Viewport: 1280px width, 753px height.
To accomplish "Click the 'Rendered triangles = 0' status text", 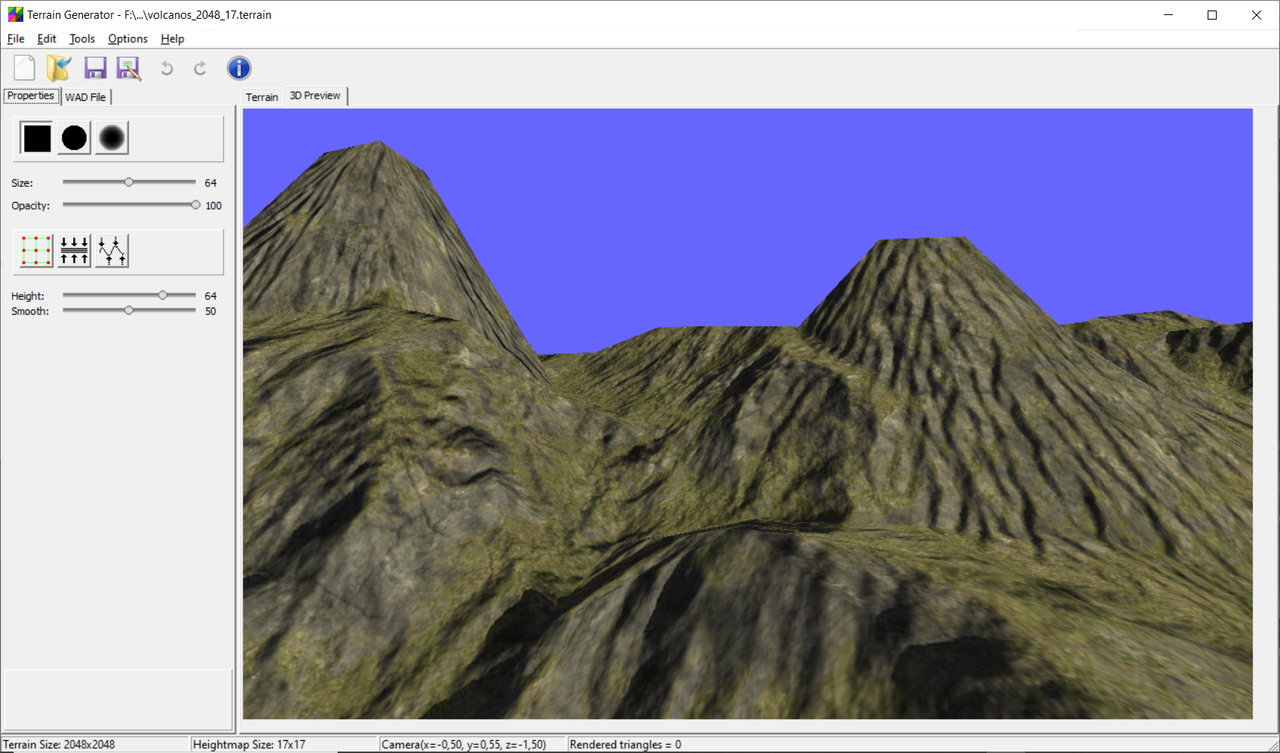I will point(625,745).
